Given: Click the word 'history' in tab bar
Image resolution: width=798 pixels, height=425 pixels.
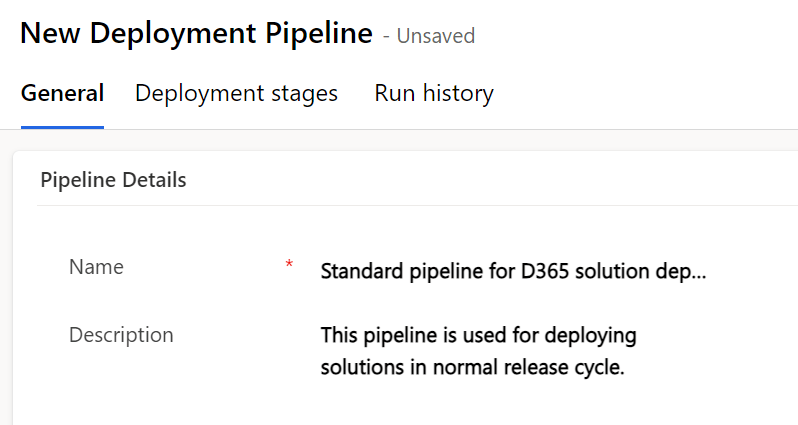Looking at the screenshot, I should (457, 94).
